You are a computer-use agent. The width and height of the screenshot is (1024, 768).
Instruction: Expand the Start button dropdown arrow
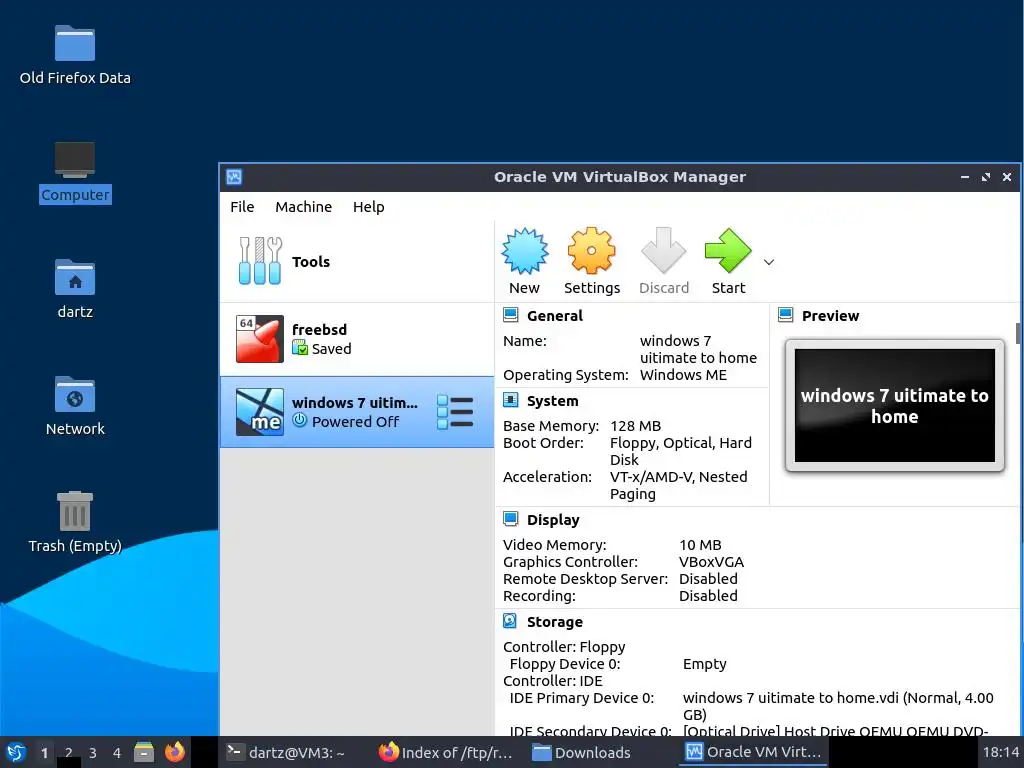[x=769, y=262]
